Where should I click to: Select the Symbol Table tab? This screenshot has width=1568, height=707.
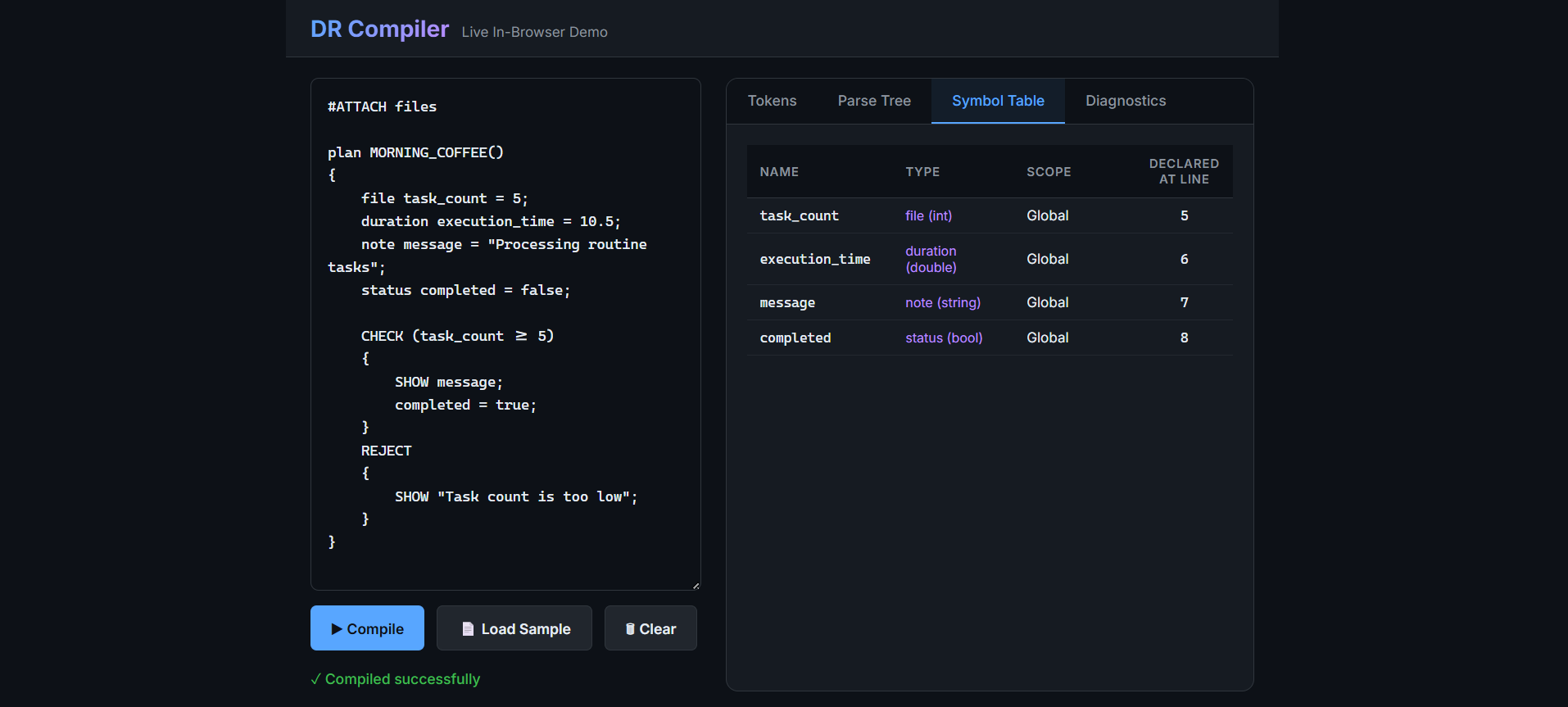(x=998, y=101)
